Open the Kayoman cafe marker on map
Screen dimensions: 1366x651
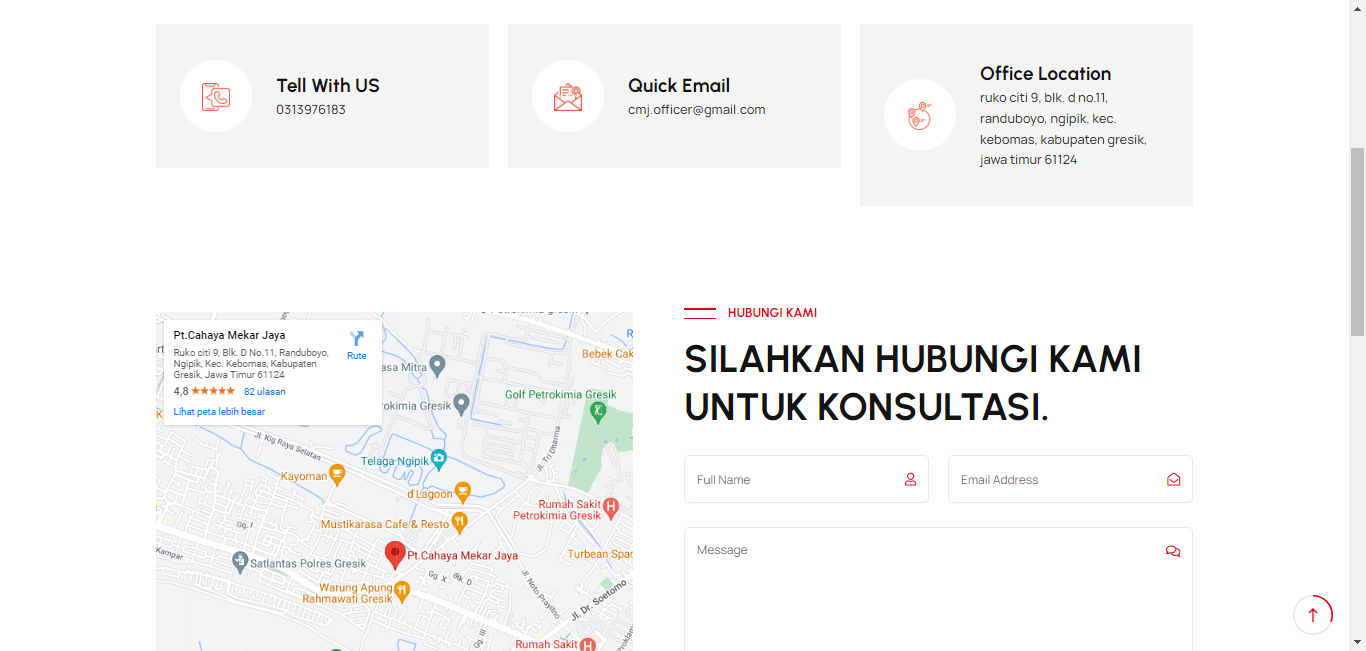pyautogui.click(x=337, y=475)
